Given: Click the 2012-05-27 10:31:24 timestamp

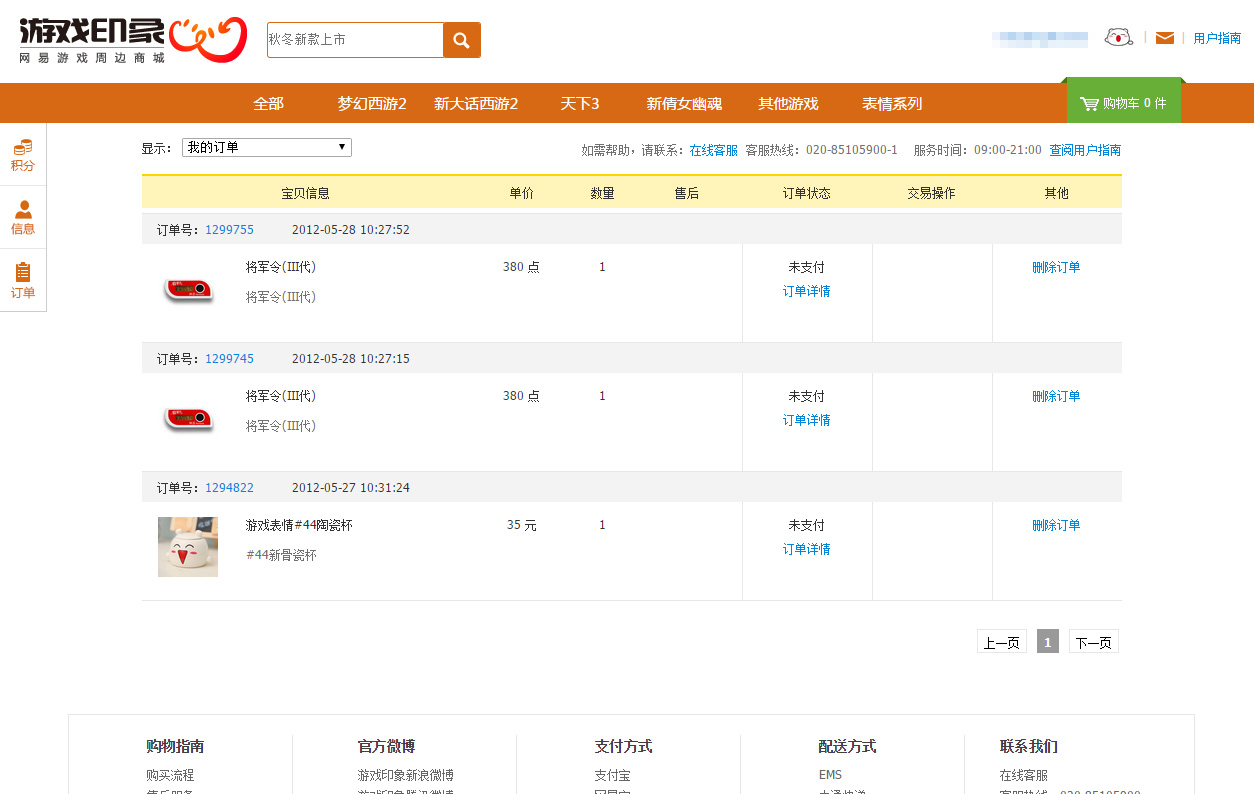Looking at the screenshot, I should click(x=351, y=488).
